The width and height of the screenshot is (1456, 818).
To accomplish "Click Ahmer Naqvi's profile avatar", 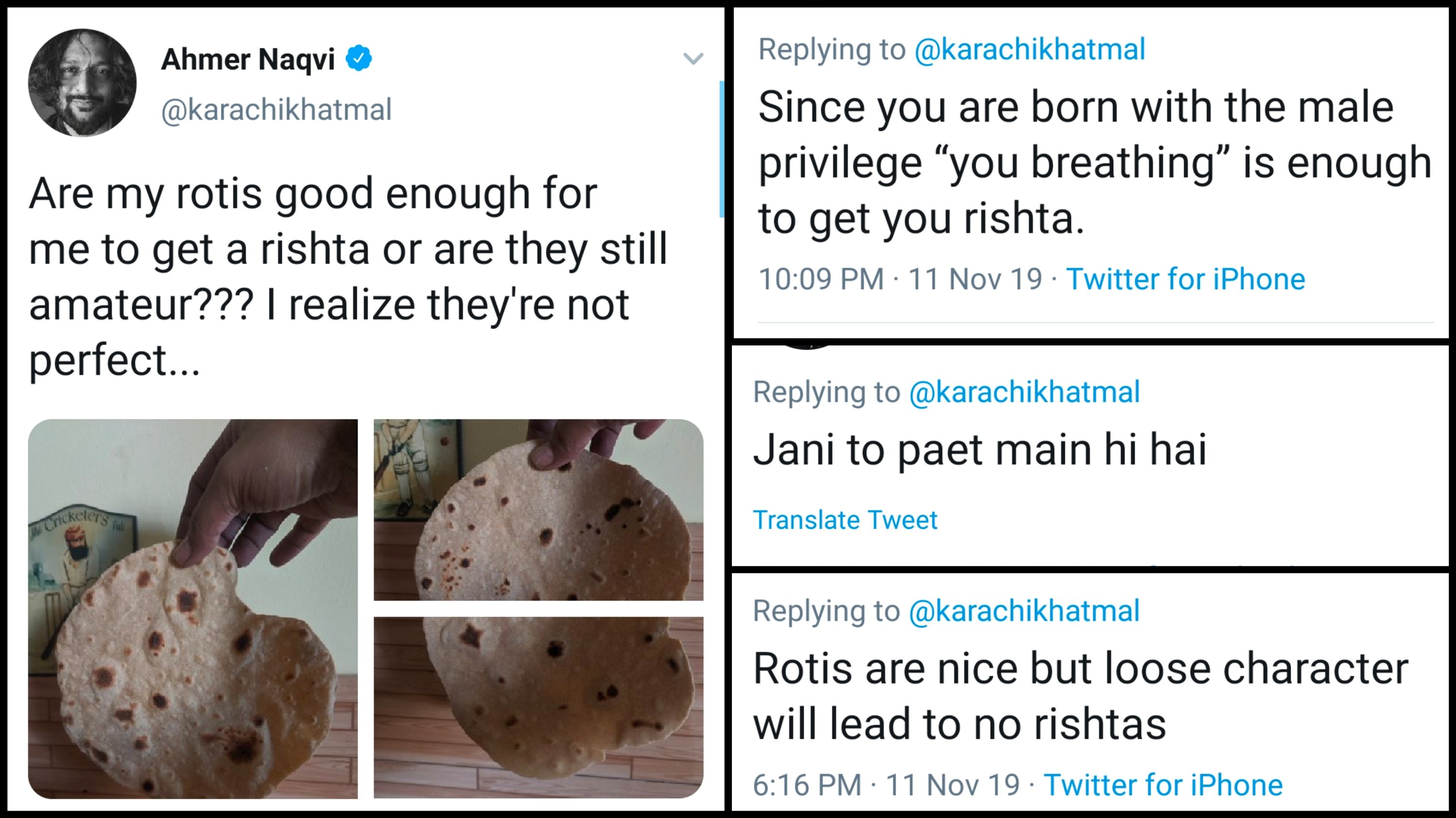I will tap(83, 82).
